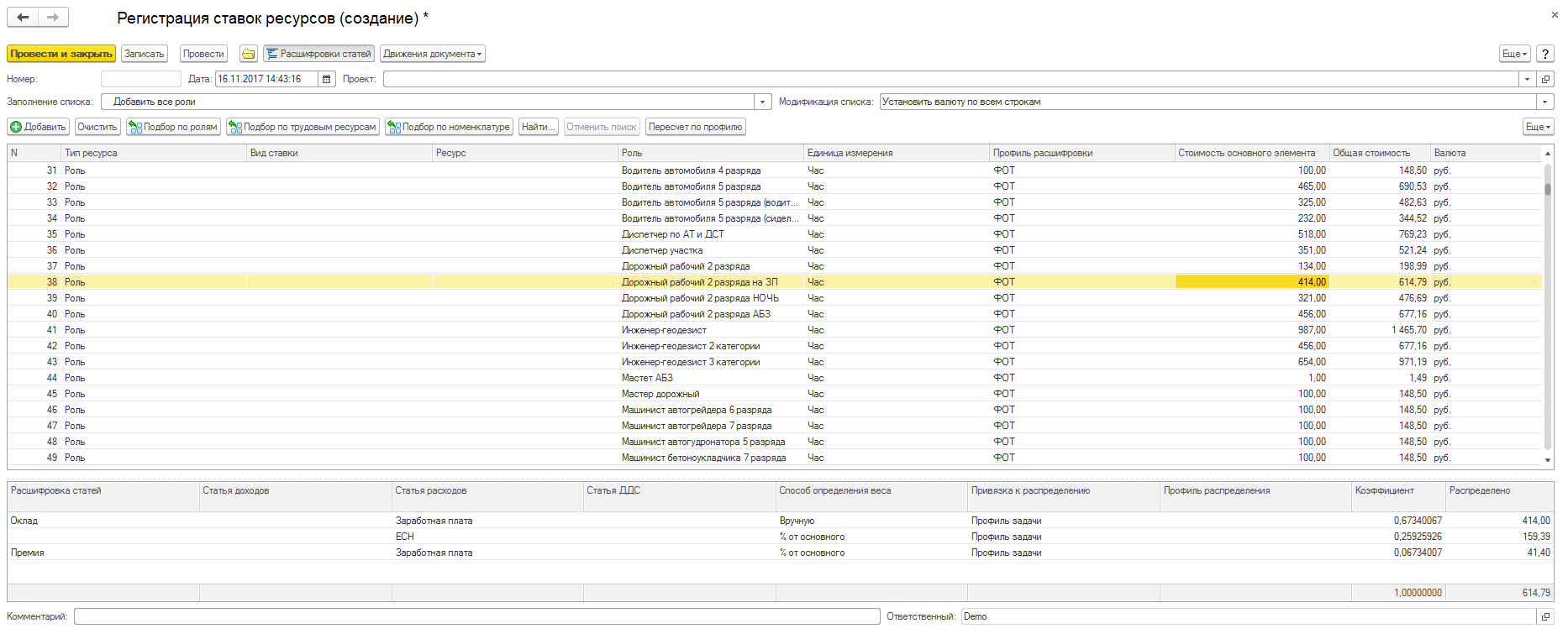Select the 'Премия' breakdown row
1568x634 pixels.
(x=780, y=553)
